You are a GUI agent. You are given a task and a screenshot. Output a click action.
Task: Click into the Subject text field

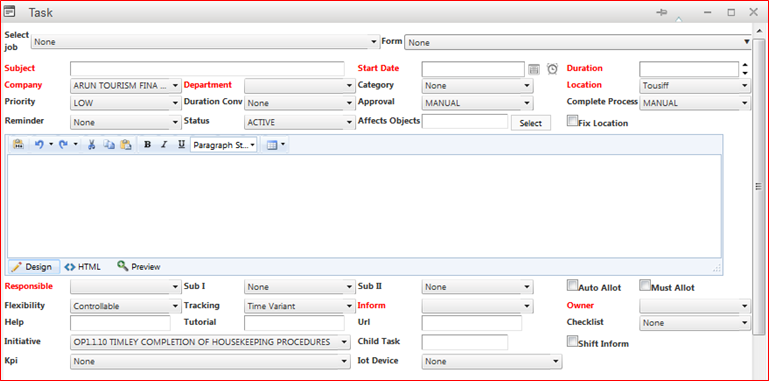(x=207, y=69)
